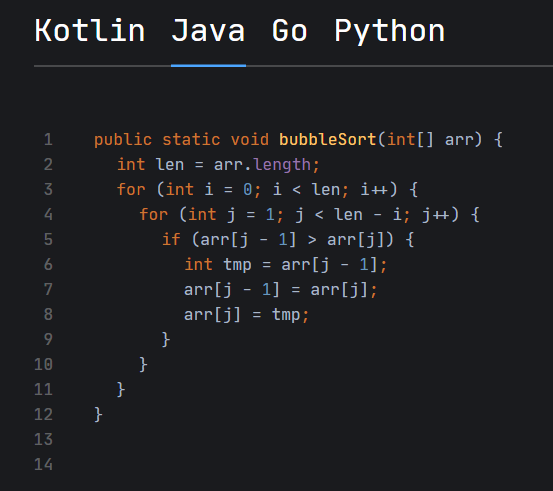The image size is (553, 491).
Task: Click 'length' property on line 2
Action: click(x=282, y=165)
